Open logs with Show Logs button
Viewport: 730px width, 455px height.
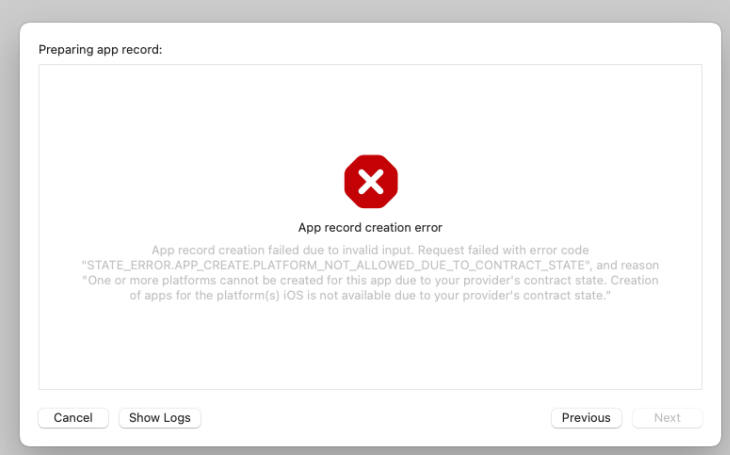[160, 418]
